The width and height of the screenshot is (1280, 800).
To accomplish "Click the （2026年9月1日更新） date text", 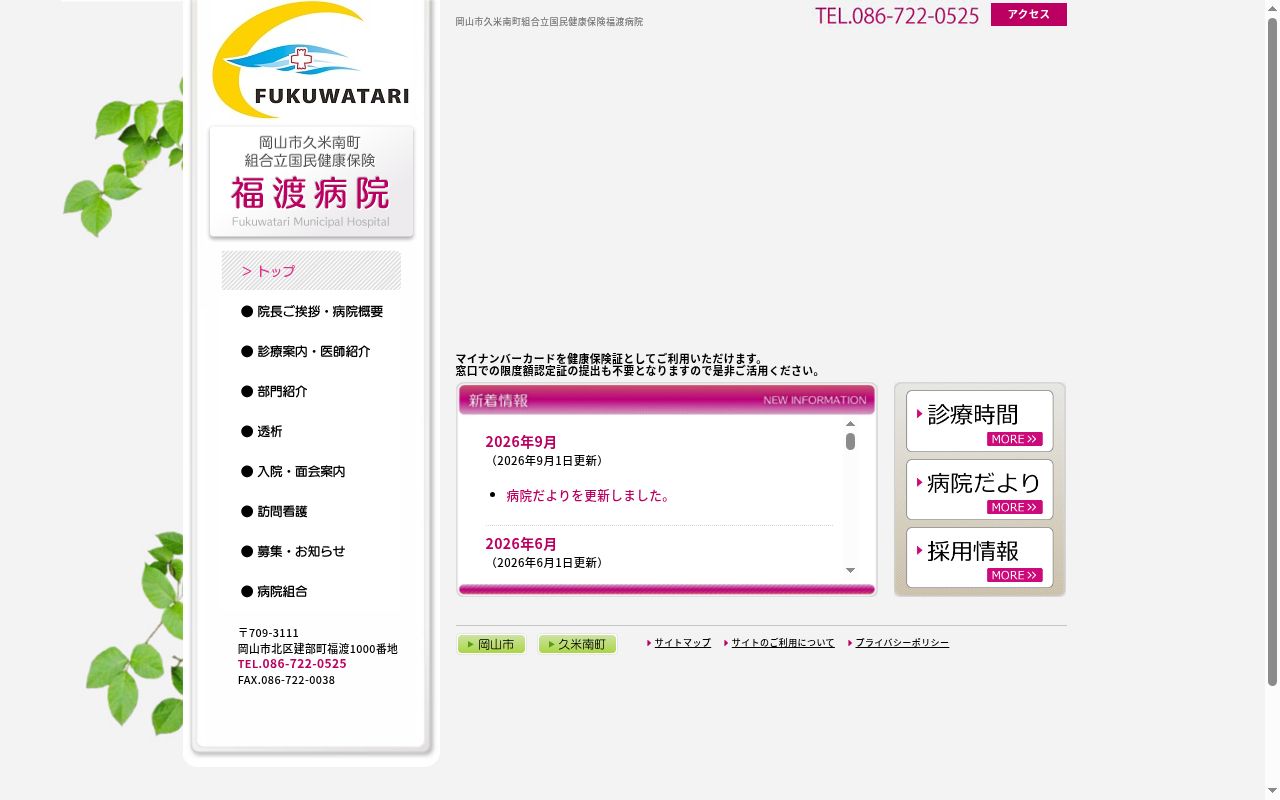I will [x=546, y=461].
